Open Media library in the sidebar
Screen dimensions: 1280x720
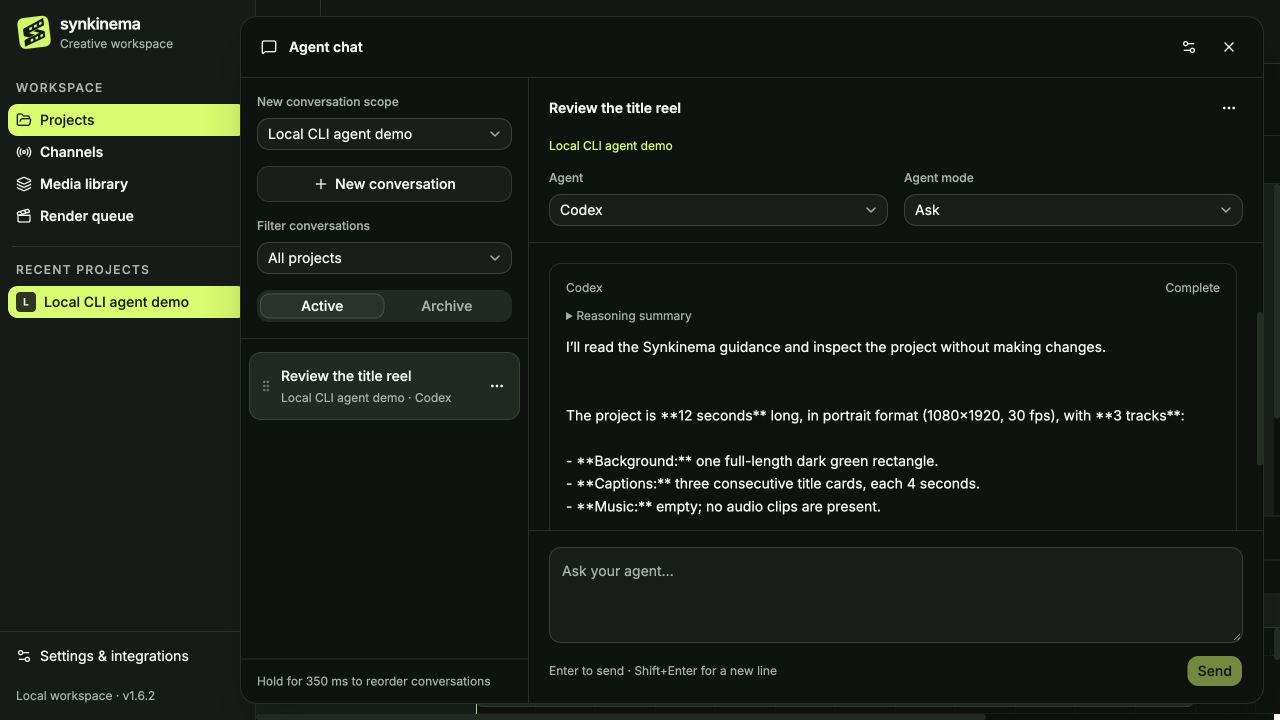click(124, 184)
